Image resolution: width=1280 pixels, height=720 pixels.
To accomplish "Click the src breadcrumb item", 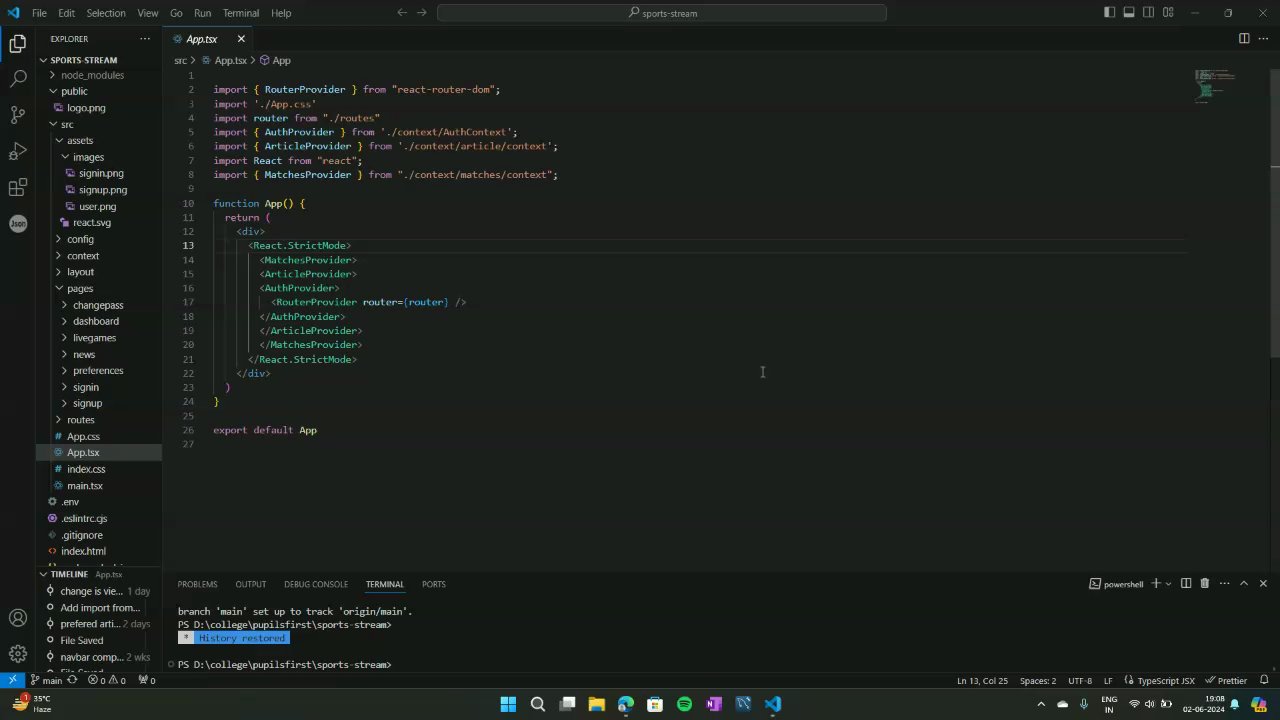I will click(180, 61).
